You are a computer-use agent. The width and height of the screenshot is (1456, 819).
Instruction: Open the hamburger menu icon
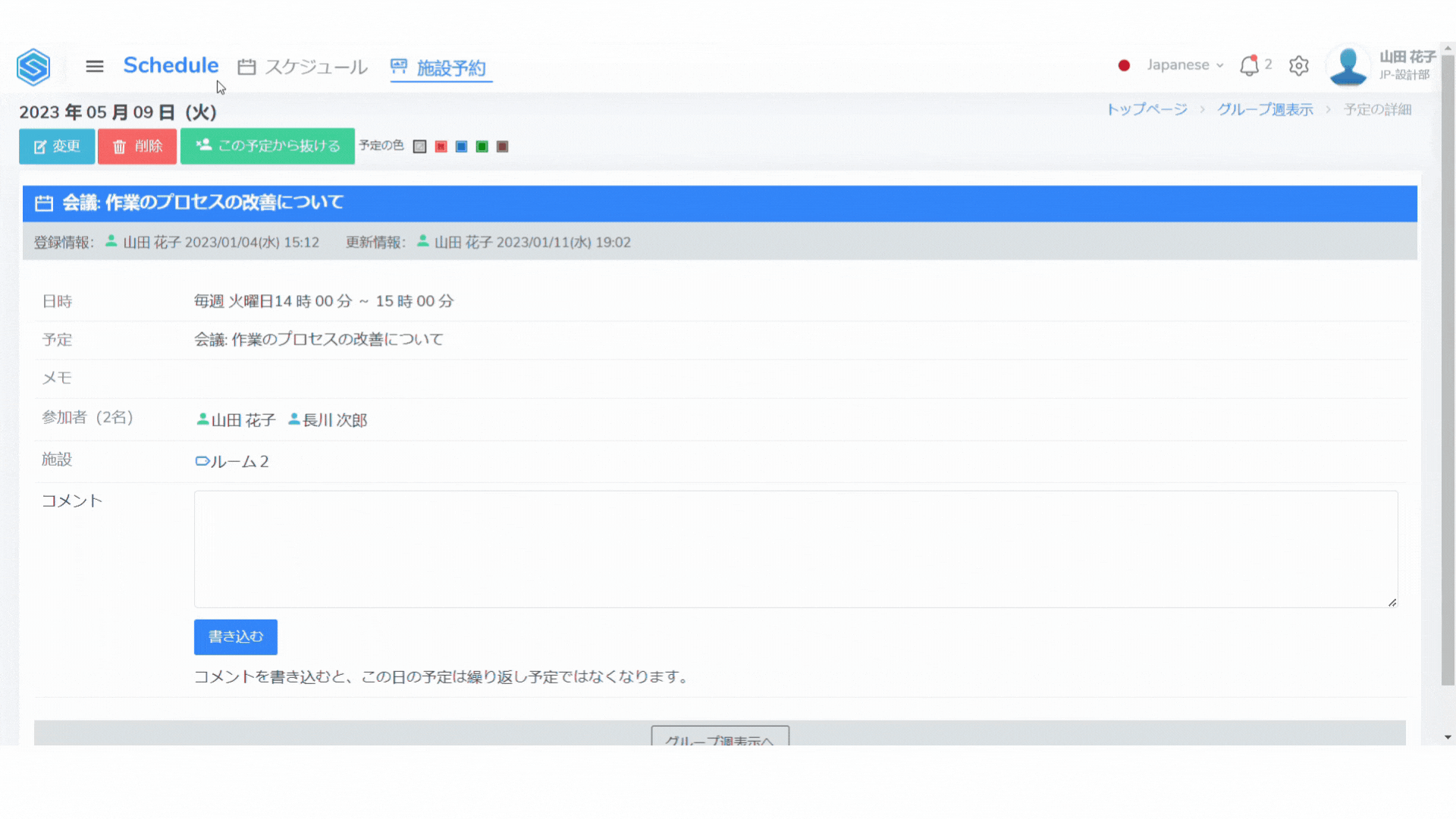tap(95, 67)
